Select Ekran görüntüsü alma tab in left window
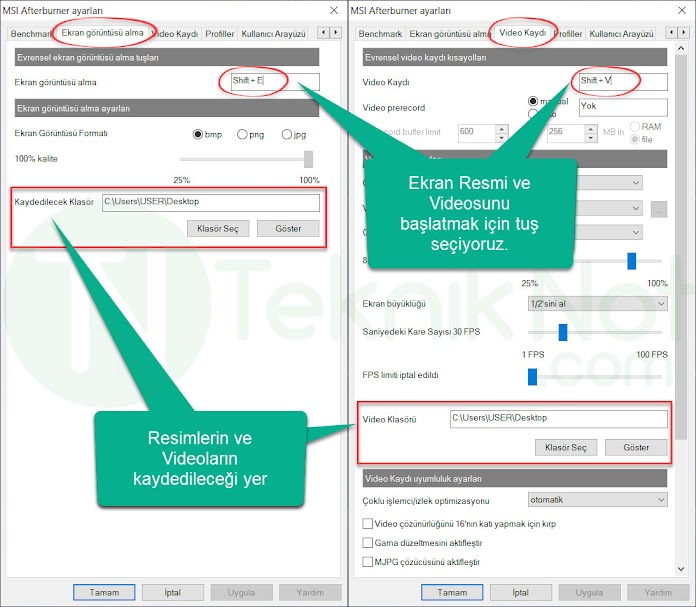 point(103,33)
